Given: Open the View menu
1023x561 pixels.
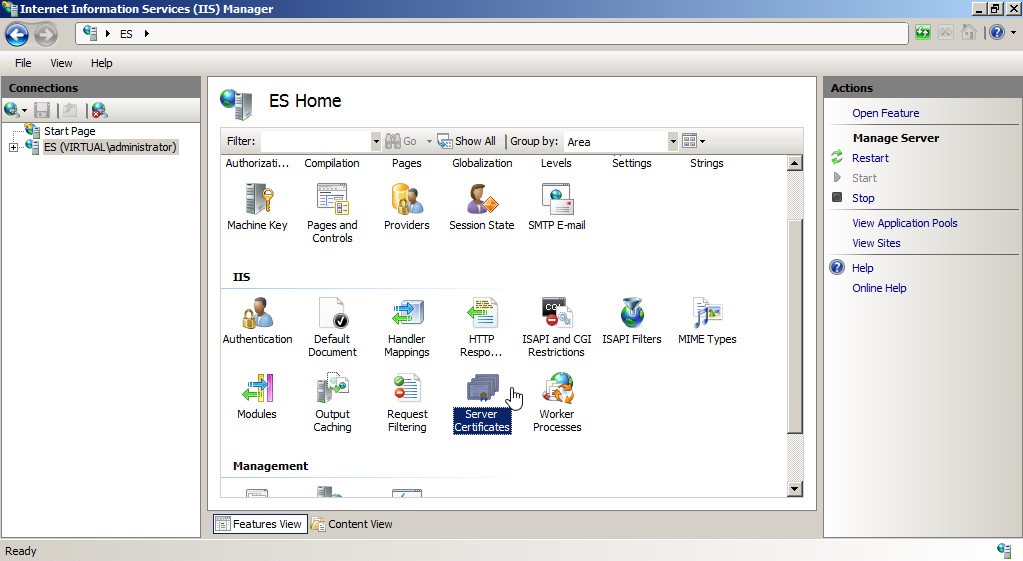Looking at the screenshot, I should pyautogui.click(x=61, y=63).
